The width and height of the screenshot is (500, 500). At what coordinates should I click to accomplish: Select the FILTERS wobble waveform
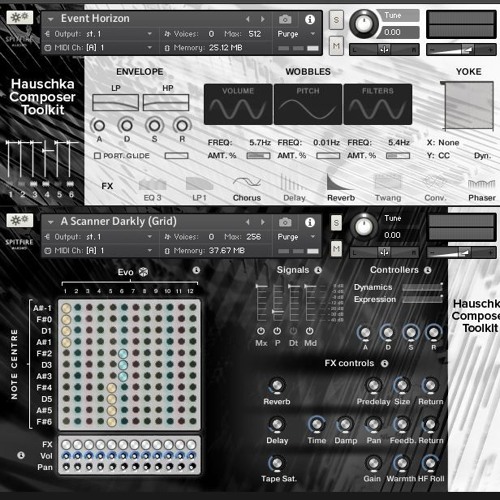[378, 104]
